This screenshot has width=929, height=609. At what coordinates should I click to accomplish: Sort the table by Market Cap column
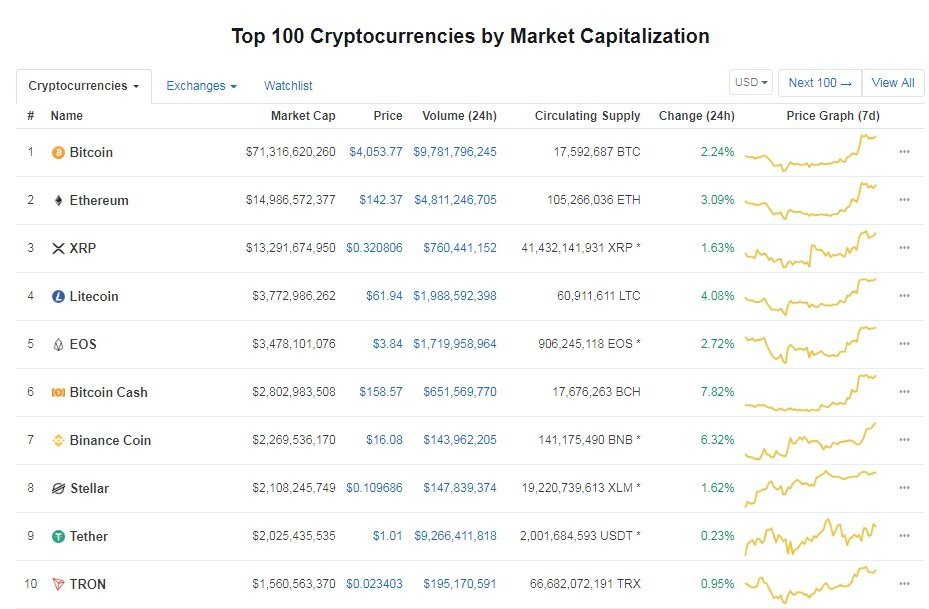tap(303, 116)
